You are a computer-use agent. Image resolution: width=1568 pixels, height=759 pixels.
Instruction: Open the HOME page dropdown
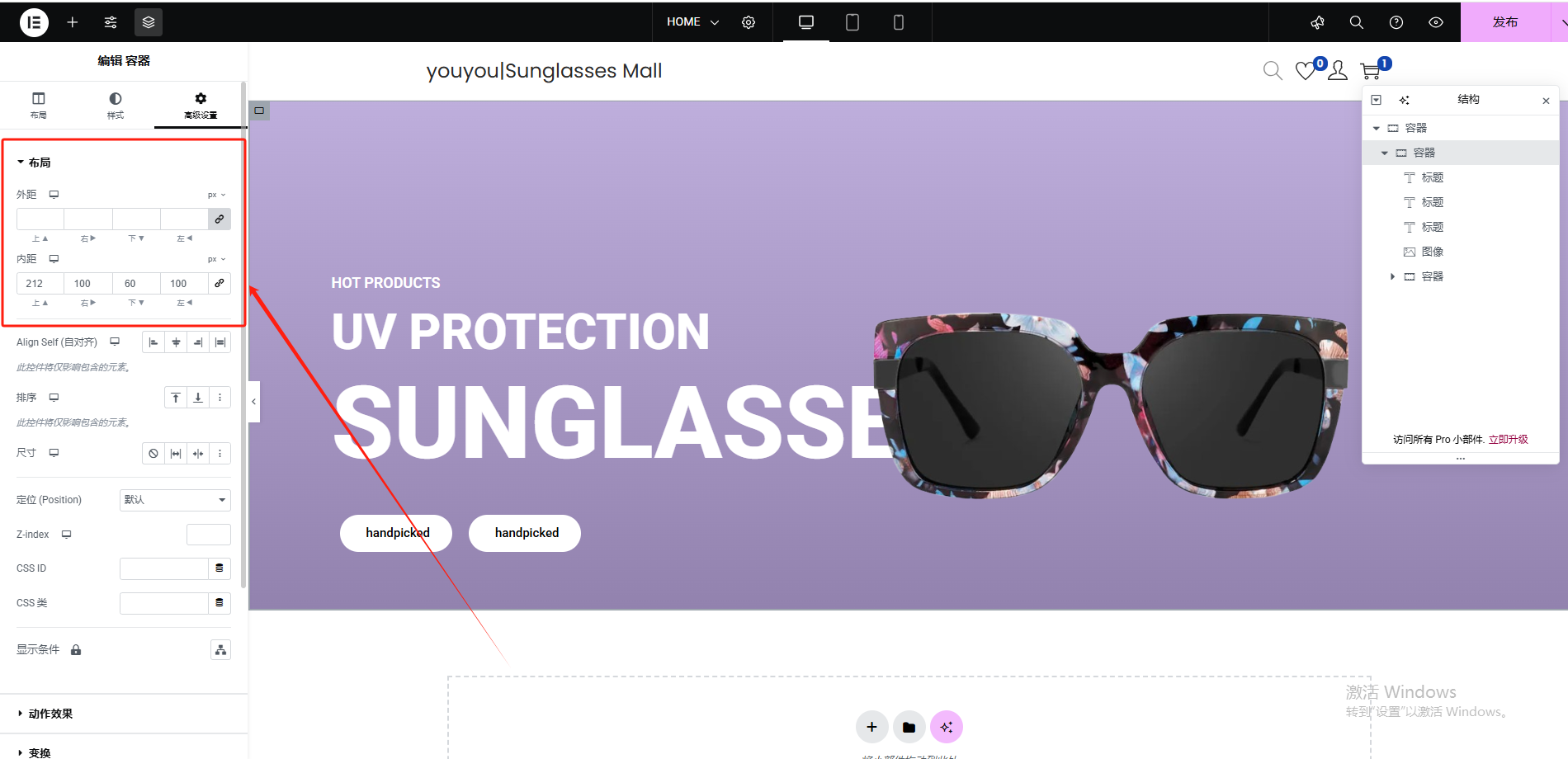click(x=693, y=22)
